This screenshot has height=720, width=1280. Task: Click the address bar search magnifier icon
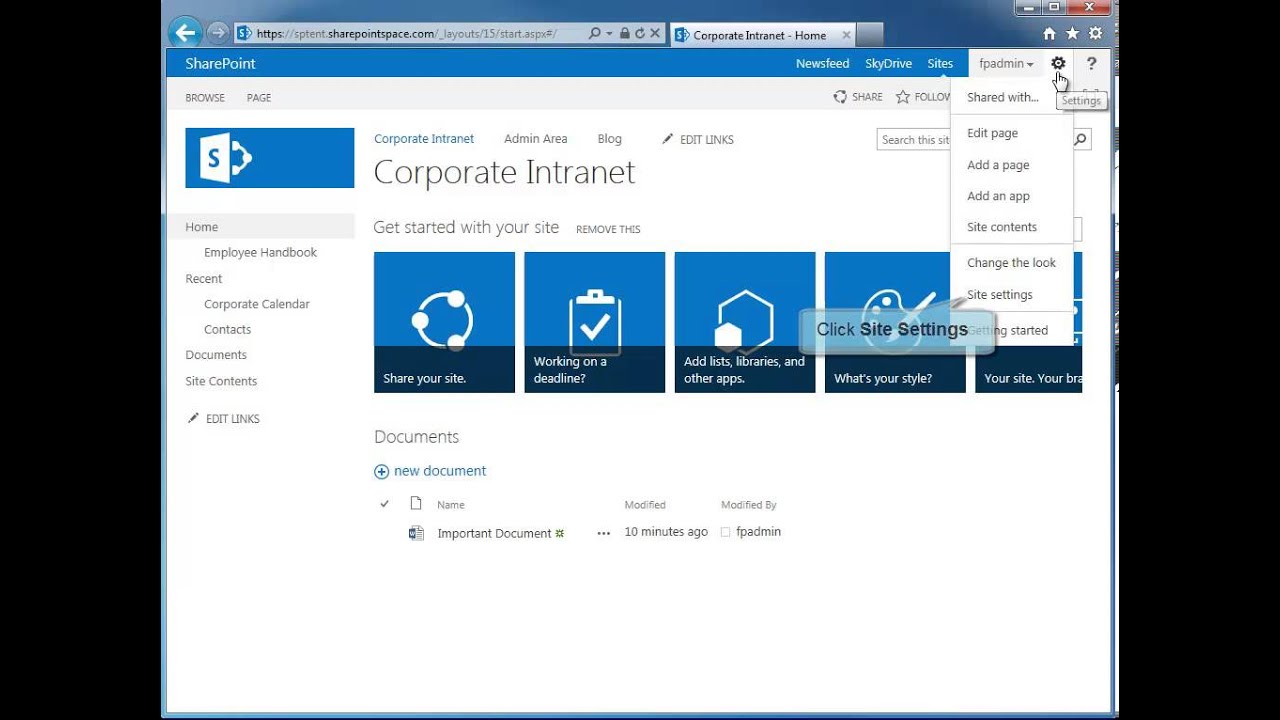pyautogui.click(x=595, y=33)
